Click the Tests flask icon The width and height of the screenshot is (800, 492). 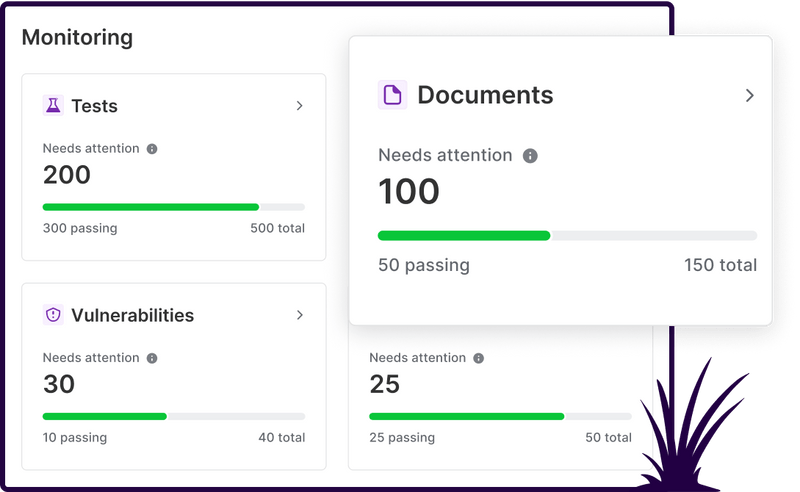click(53, 105)
